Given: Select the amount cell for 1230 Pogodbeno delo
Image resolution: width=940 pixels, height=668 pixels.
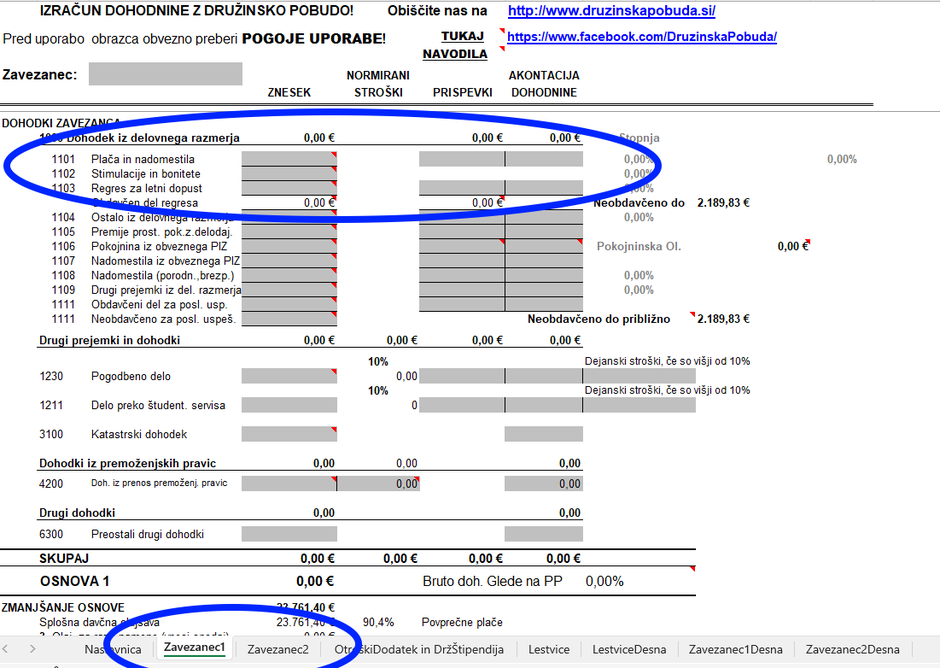Looking at the screenshot, I should point(289,376).
